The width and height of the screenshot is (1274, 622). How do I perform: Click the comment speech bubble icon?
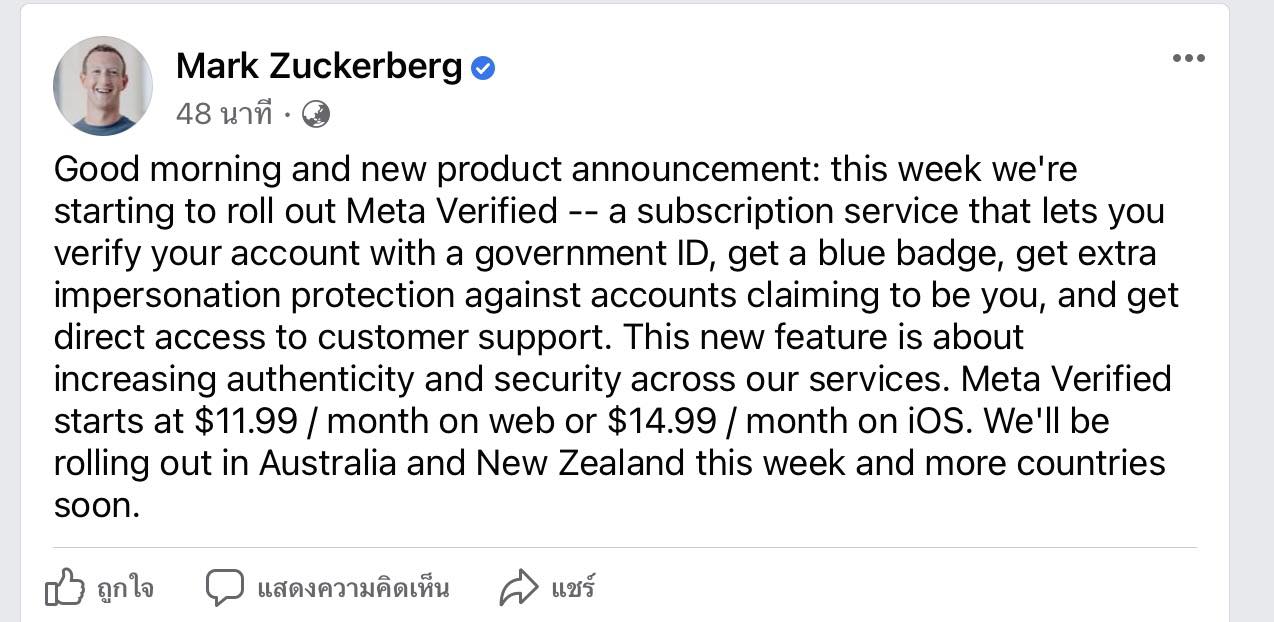tap(225, 587)
